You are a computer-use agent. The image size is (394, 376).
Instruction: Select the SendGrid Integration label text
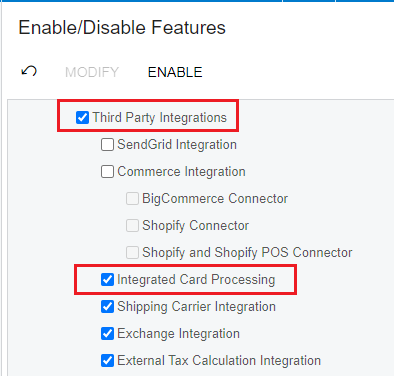click(x=177, y=145)
